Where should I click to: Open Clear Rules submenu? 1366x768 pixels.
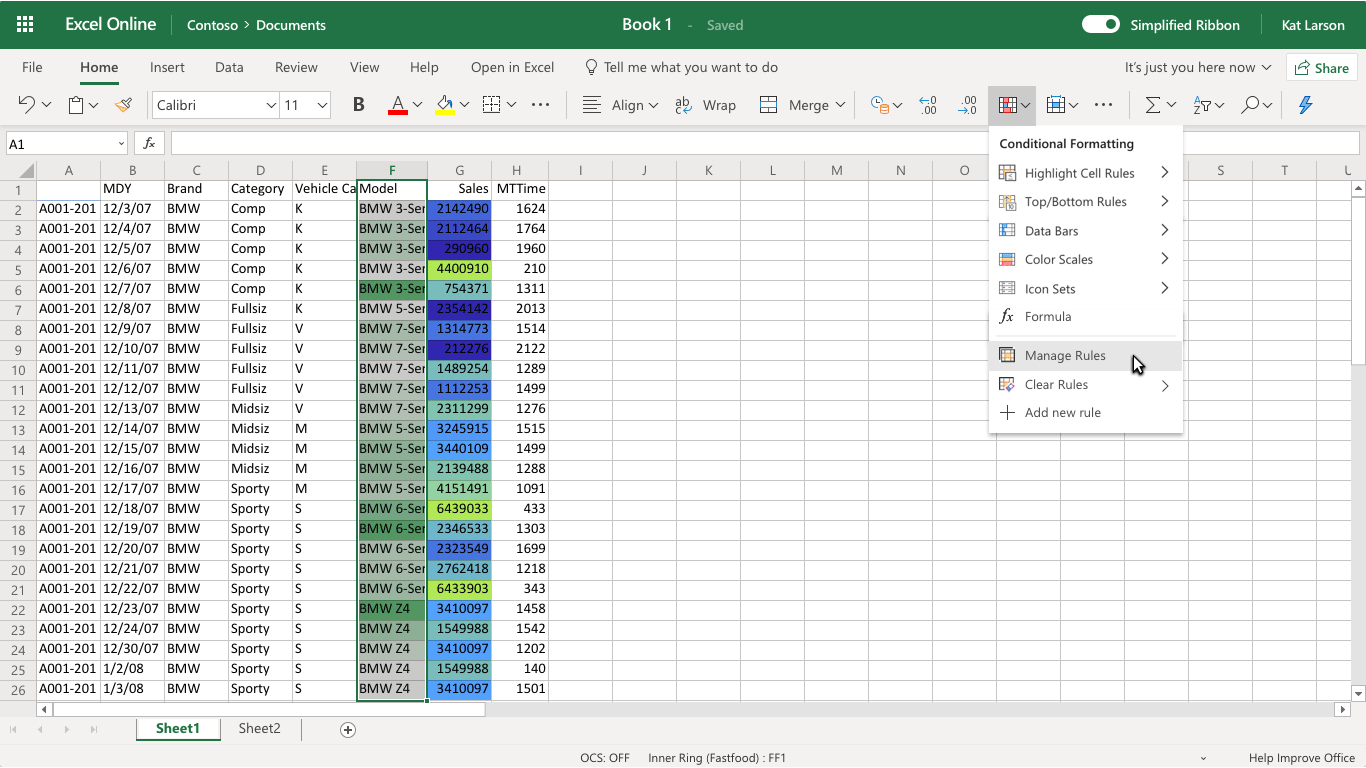[x=1085, y=384]
